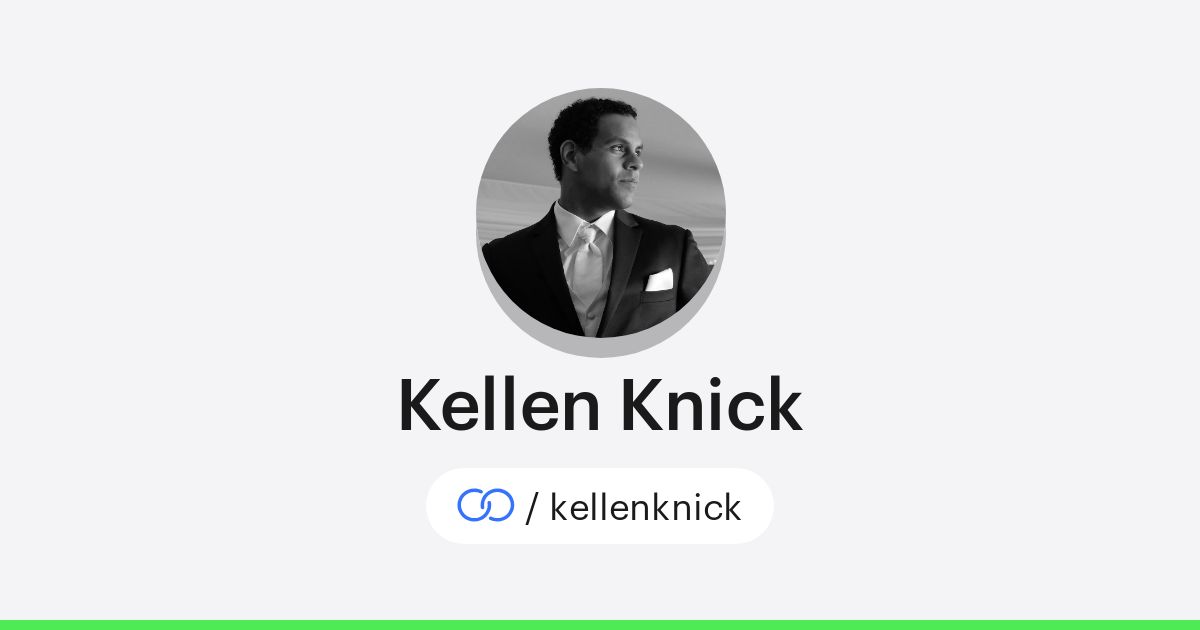This screenshot has height=630, width=1200.
Task: Open the kellenknick handle link
Action: [x=646, y=507]
